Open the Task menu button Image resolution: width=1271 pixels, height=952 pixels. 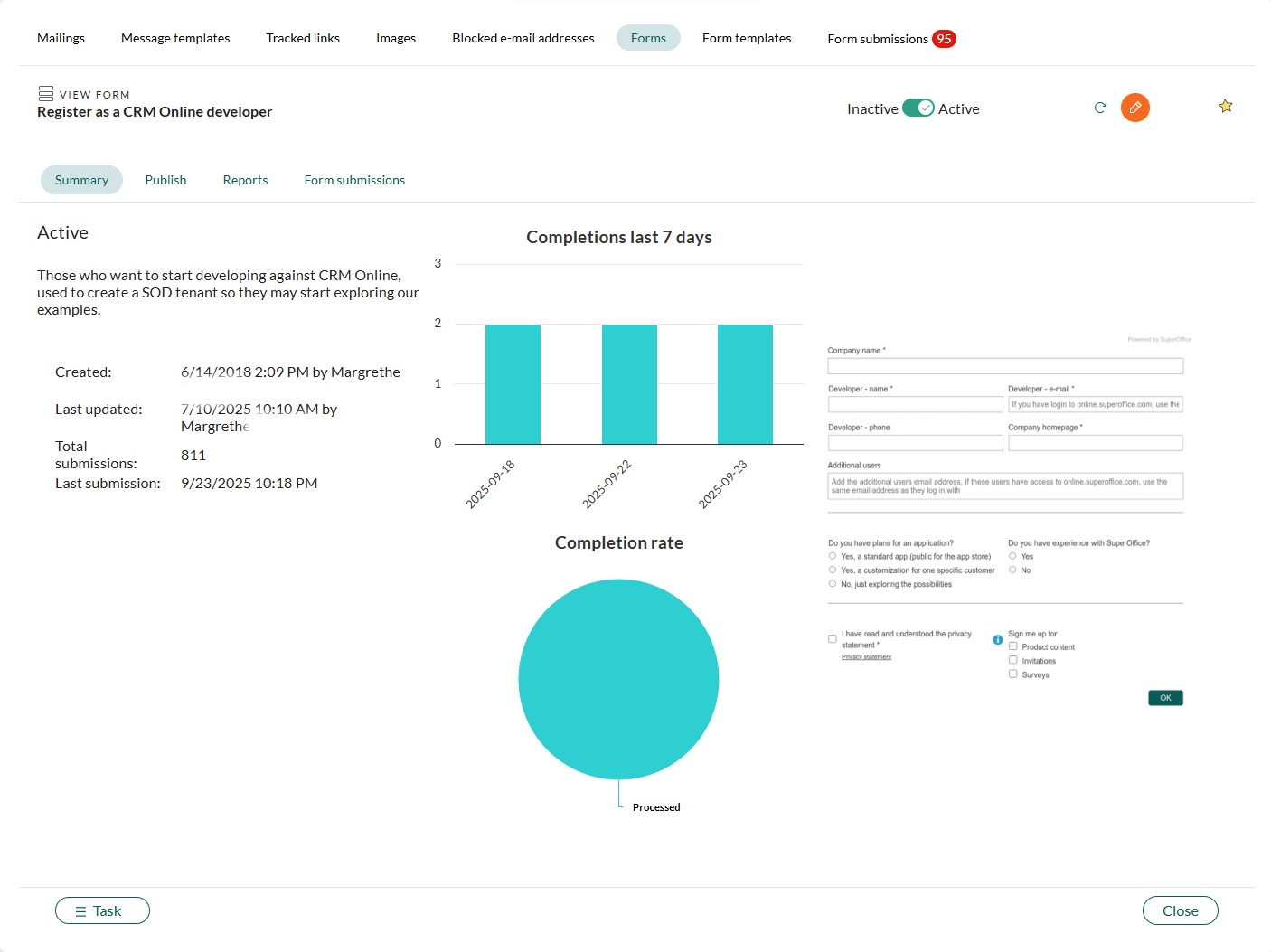click(x=102, y=910)
